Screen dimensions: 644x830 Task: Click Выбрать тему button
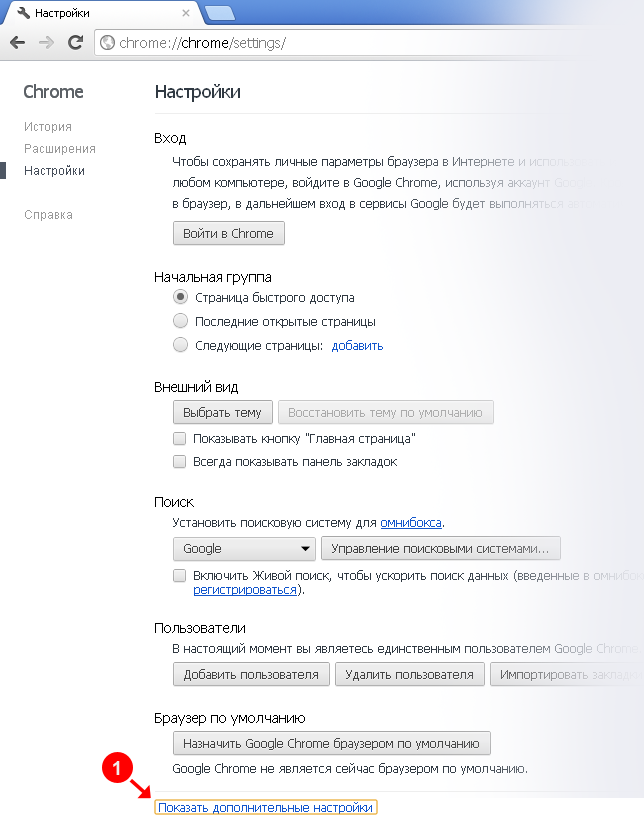point(223,412)
